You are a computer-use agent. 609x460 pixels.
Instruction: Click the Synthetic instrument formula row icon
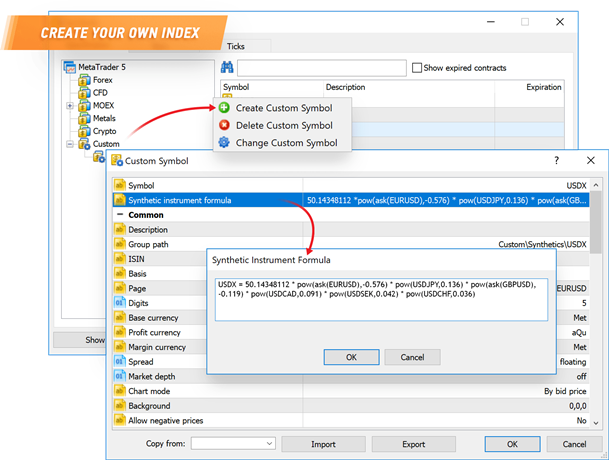120,200
